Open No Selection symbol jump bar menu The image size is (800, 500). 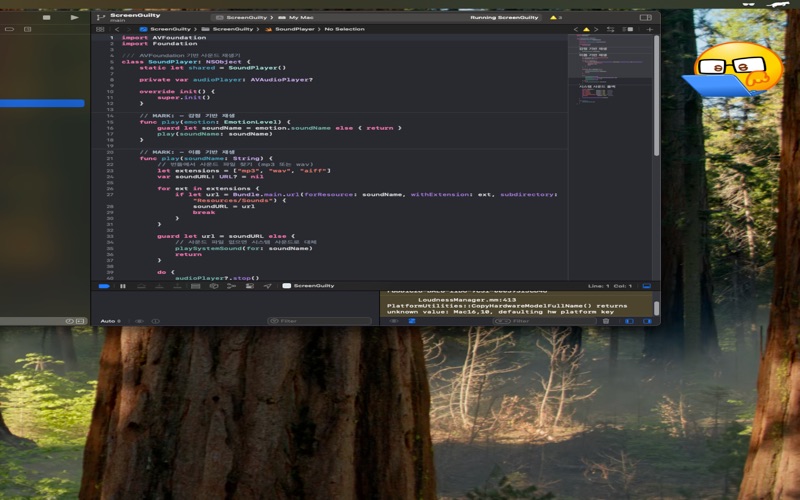[344, 29]
